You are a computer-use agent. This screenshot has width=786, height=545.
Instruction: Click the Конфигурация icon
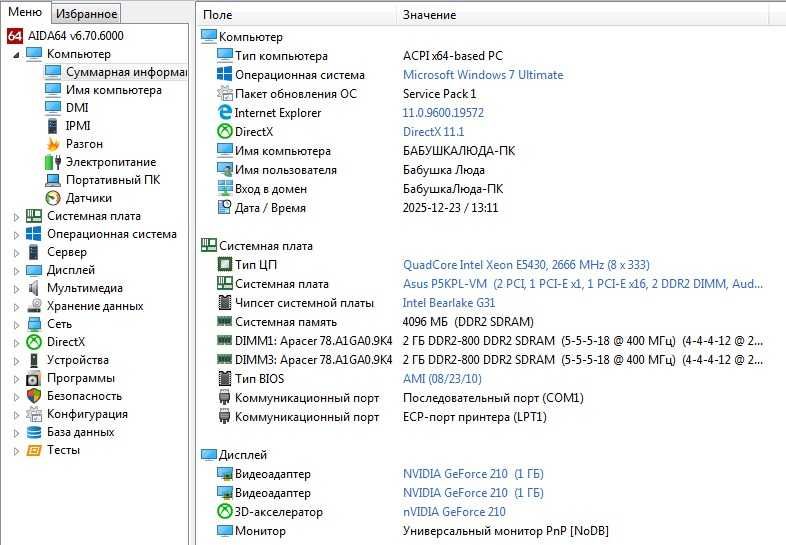tap(34, 414)
